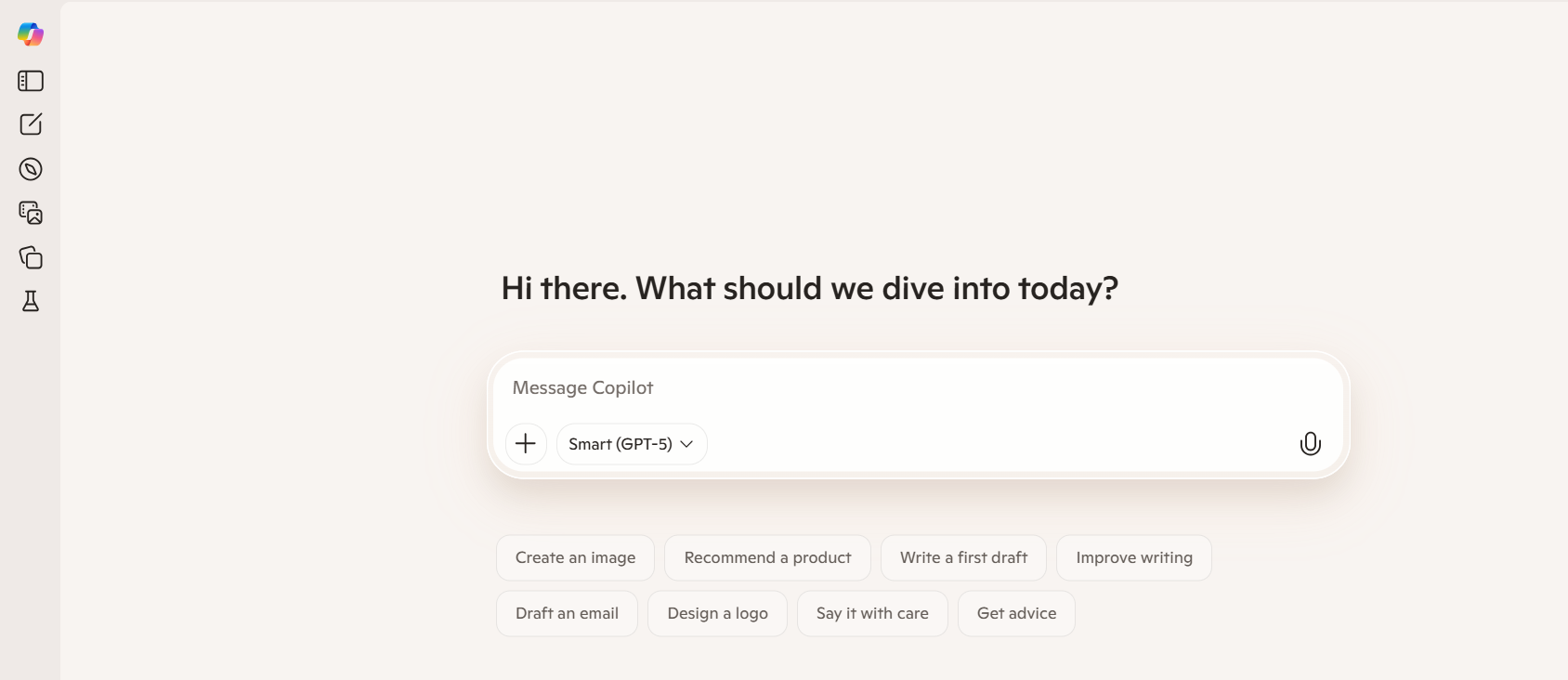Expand the Smart (GPT-5) model dropdown
This screenshot has height=680, width=1568.
coord(632,444)
